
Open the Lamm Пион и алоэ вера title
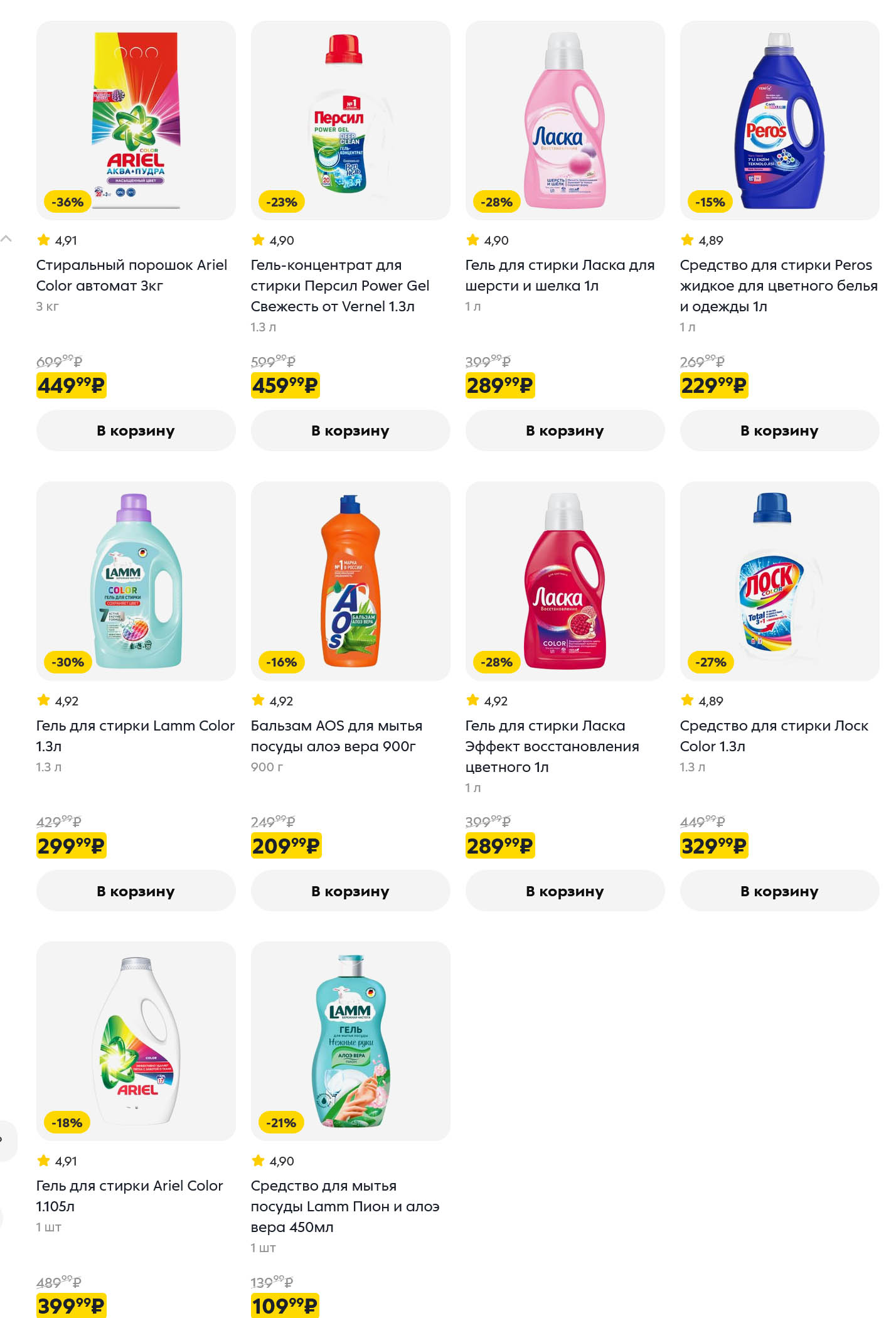(344, 1206)
